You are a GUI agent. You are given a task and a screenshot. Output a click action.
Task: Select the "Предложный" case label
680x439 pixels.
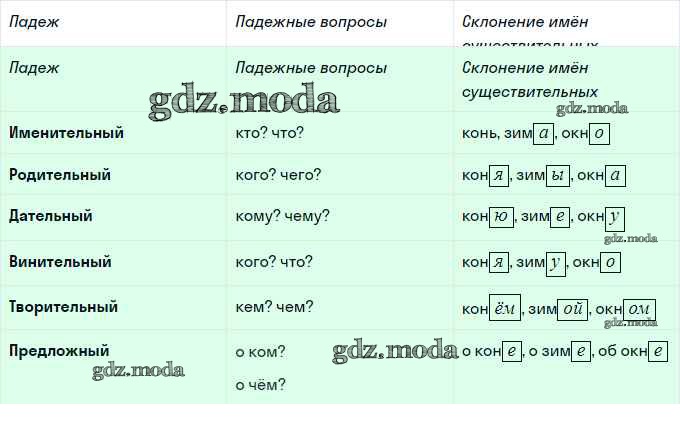point(59,351)
